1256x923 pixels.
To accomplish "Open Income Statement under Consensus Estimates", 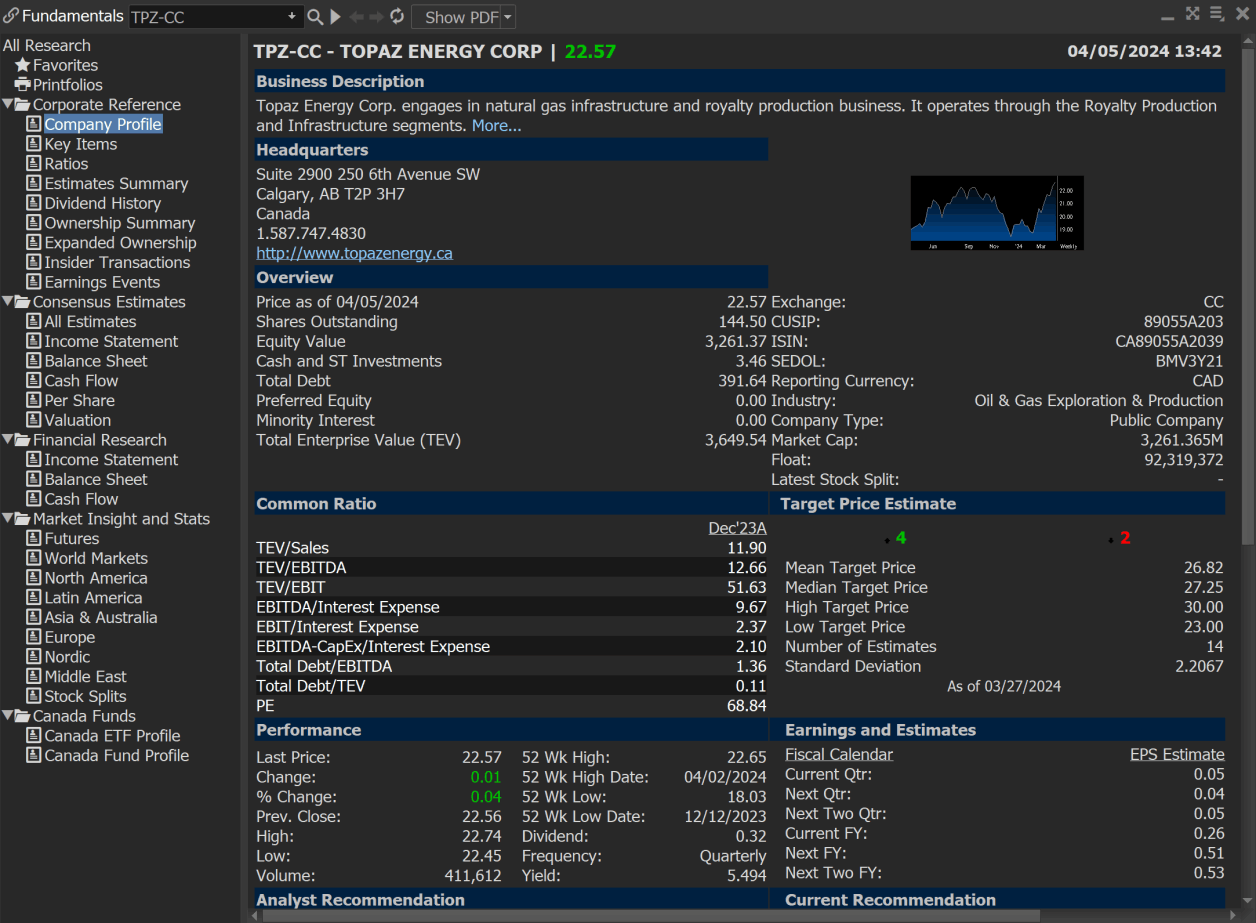I will click(x=111, y=341).
